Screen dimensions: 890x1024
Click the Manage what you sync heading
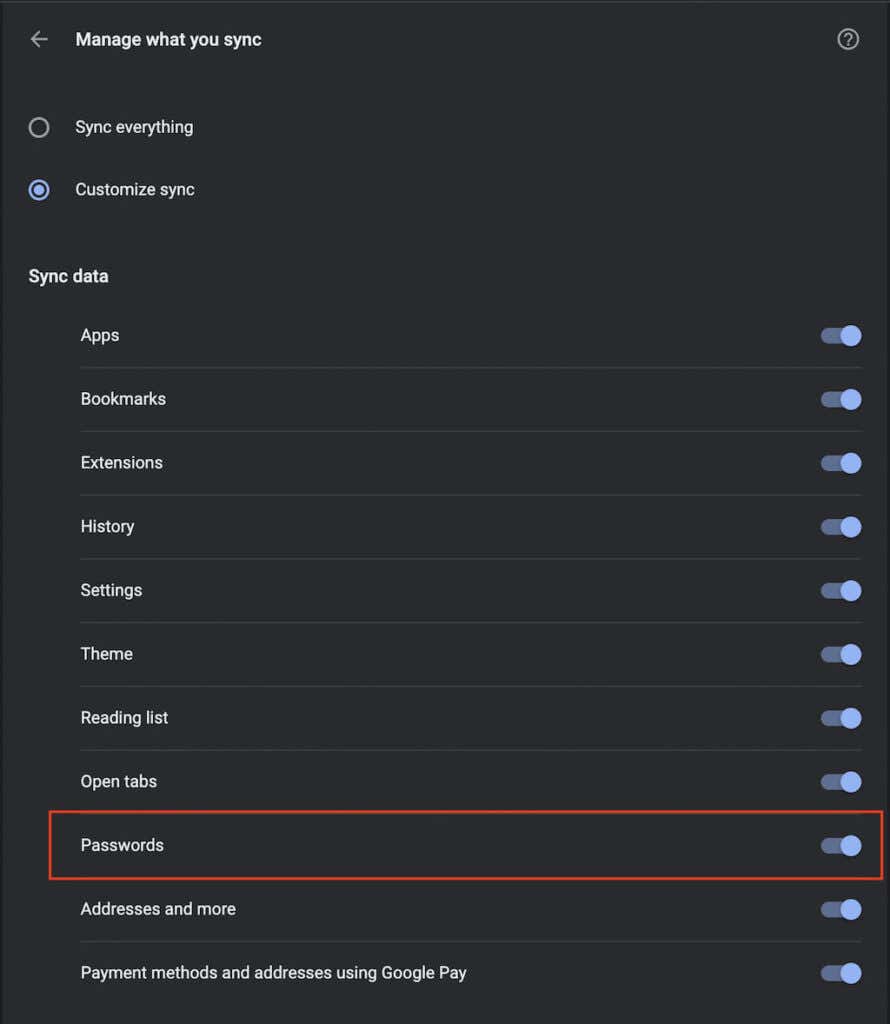tap(168, 39)
